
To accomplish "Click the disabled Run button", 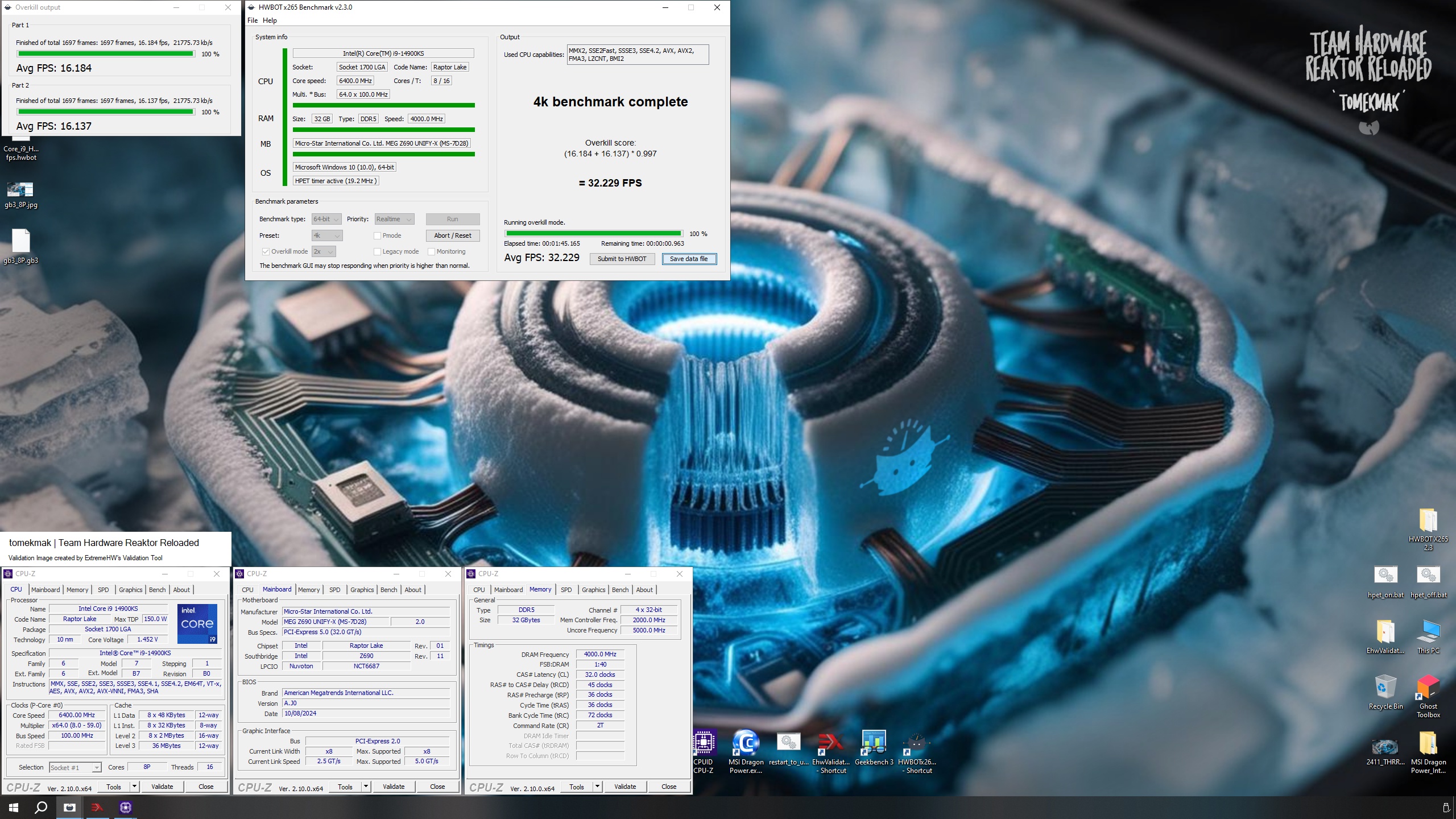I will point(453,219).
